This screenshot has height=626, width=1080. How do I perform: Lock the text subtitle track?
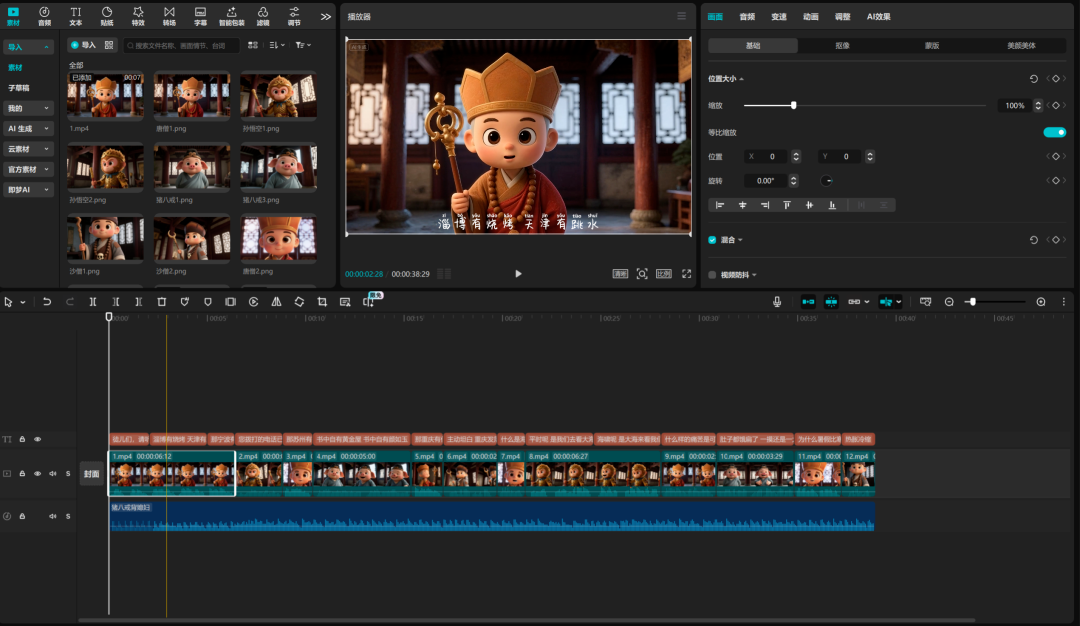tap(22, 439)
